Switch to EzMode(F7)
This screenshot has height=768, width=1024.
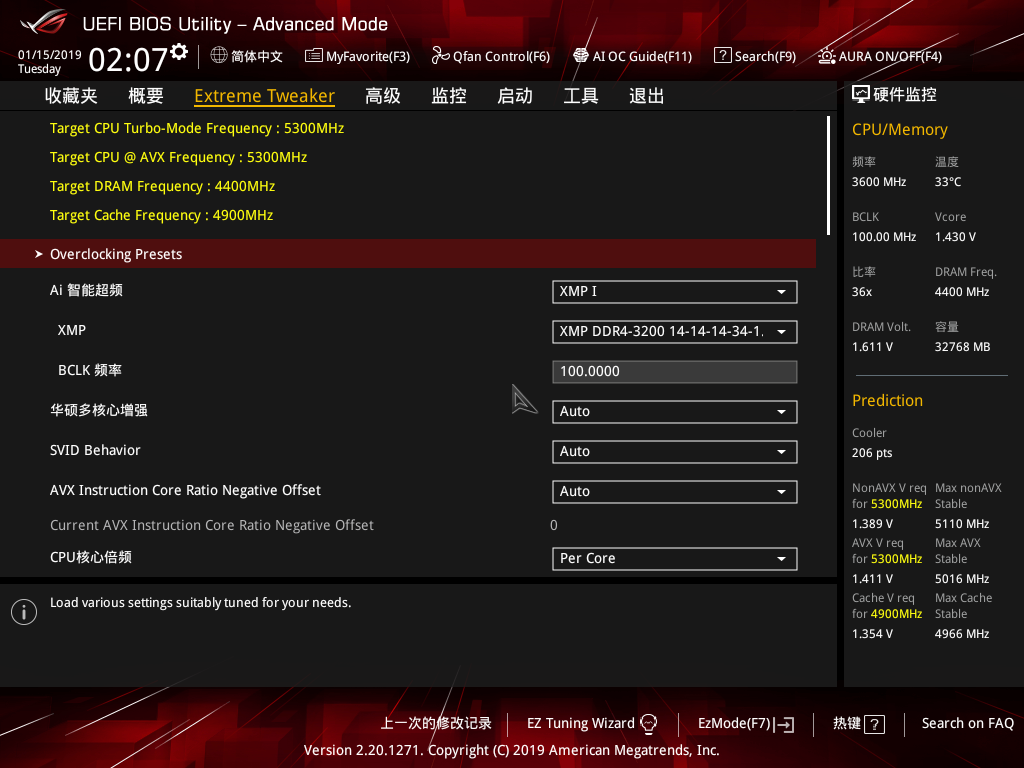(745, 723)
